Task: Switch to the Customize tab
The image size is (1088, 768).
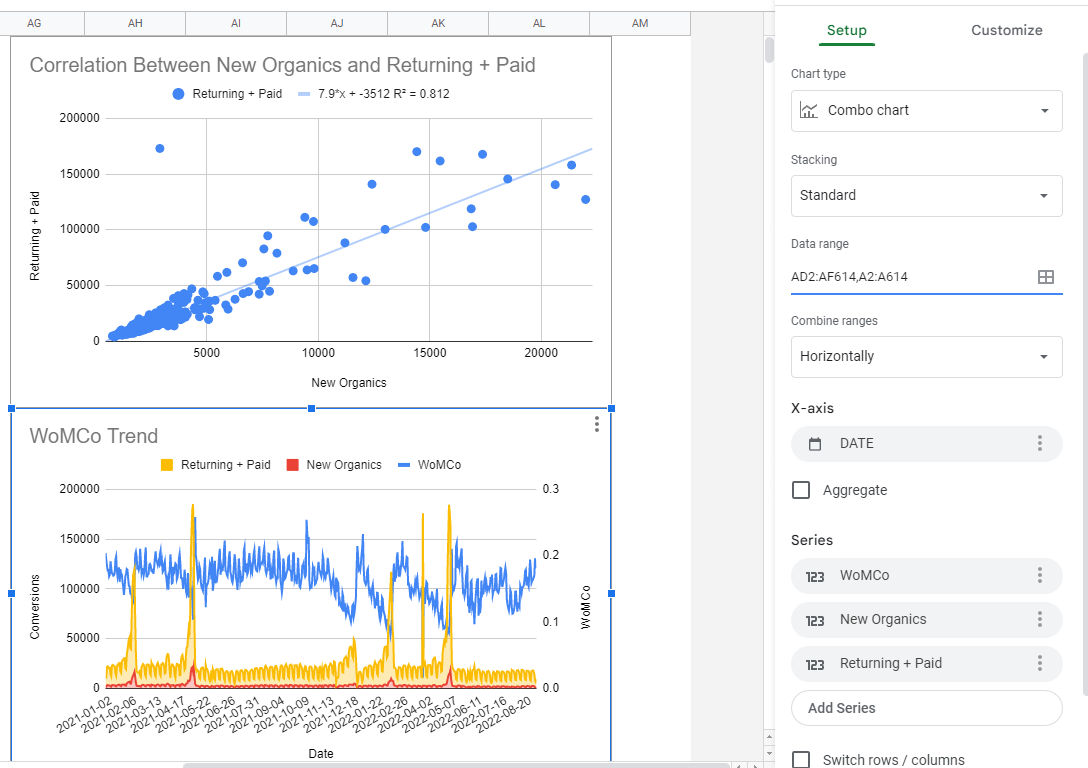Action: (x=1006, y=30)
